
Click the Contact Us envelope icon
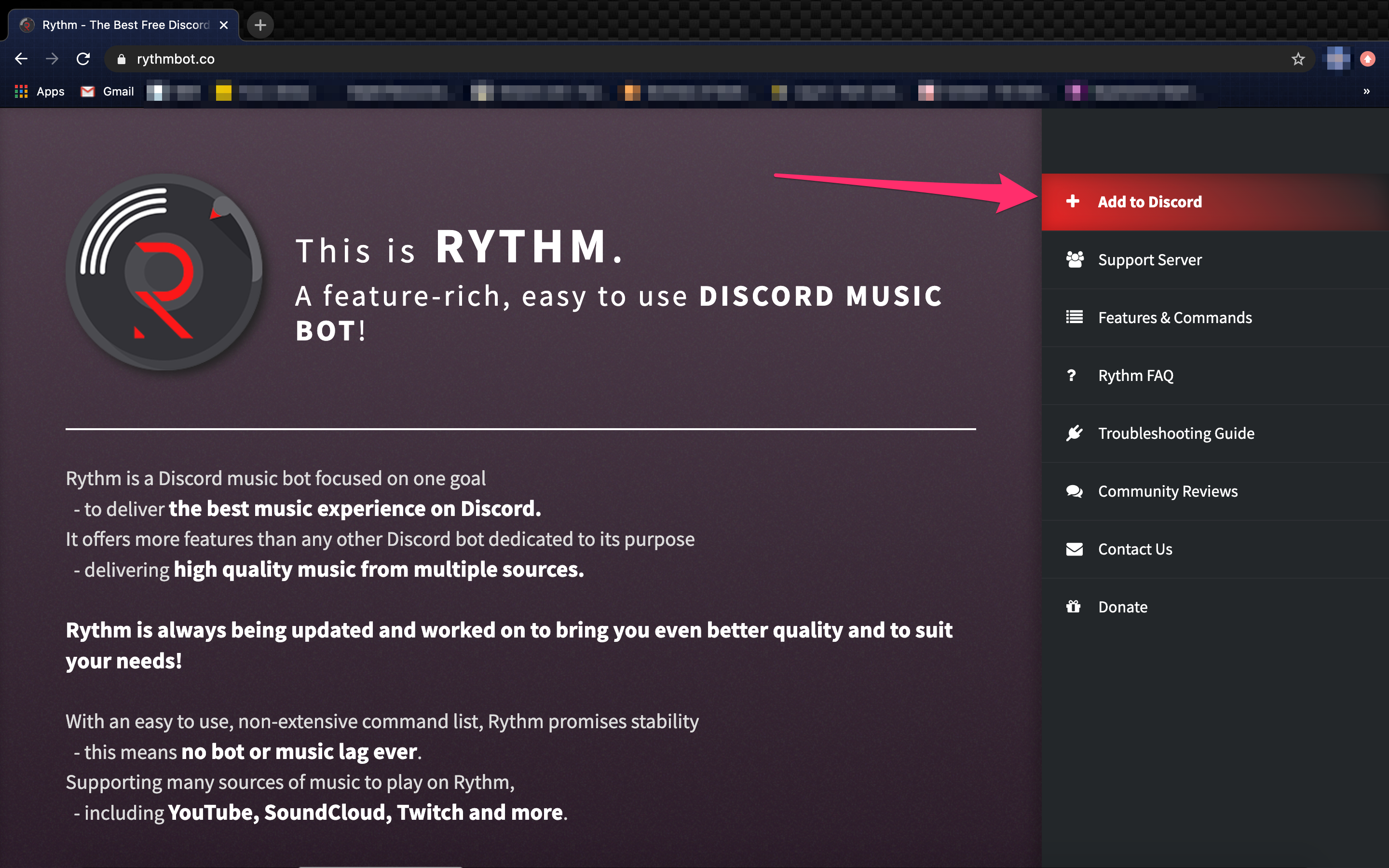[x=1074, y=549]
